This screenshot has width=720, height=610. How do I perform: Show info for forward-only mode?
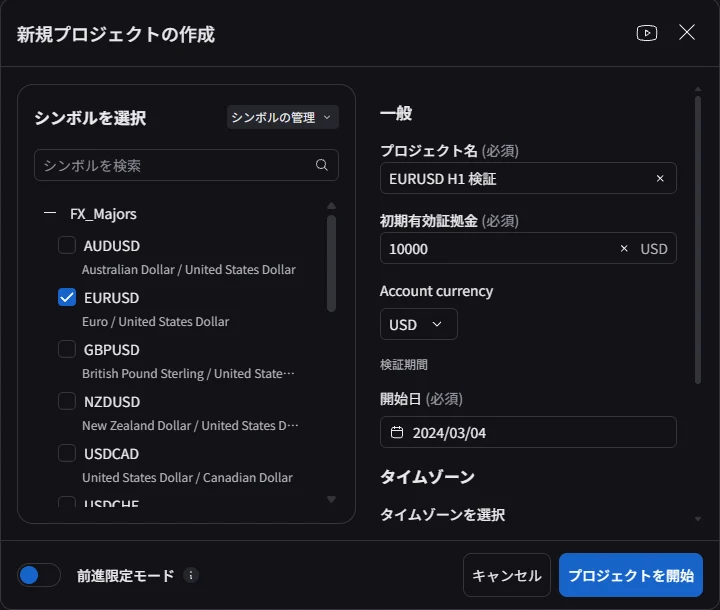(191, 575)
